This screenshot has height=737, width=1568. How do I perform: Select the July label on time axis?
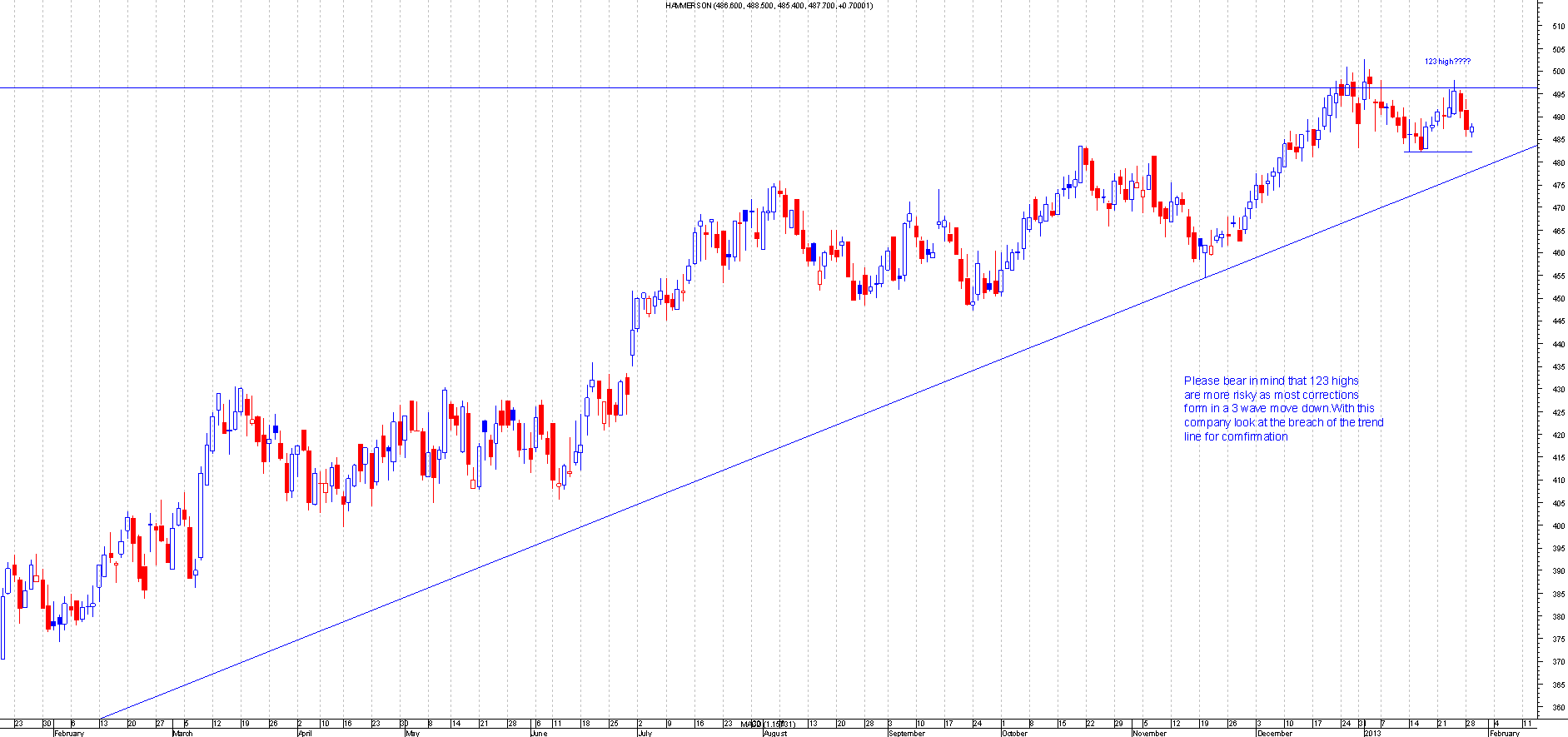pos(645,734)
